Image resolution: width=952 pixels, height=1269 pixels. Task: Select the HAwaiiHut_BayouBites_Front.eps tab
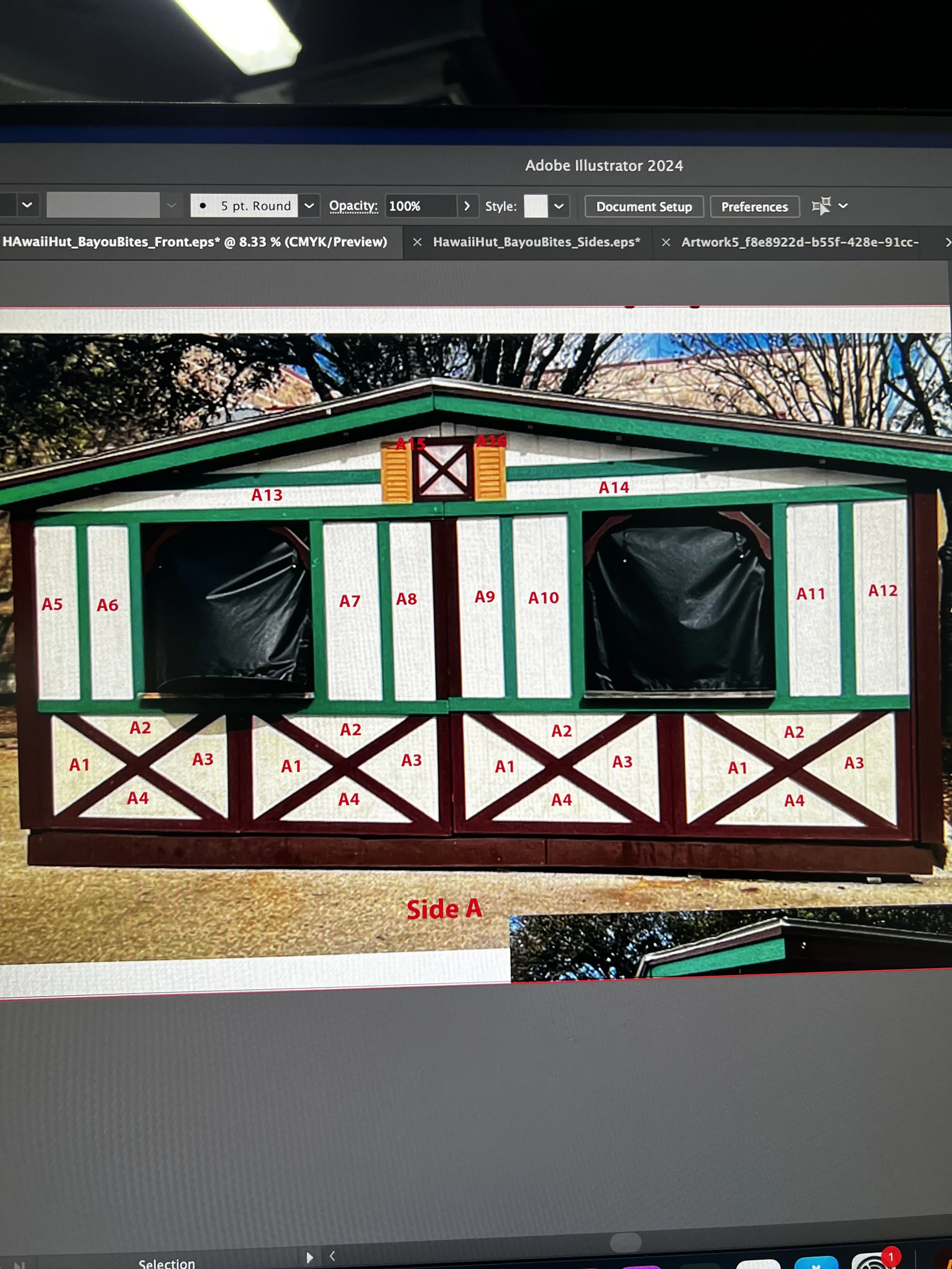tap(195, 242)
